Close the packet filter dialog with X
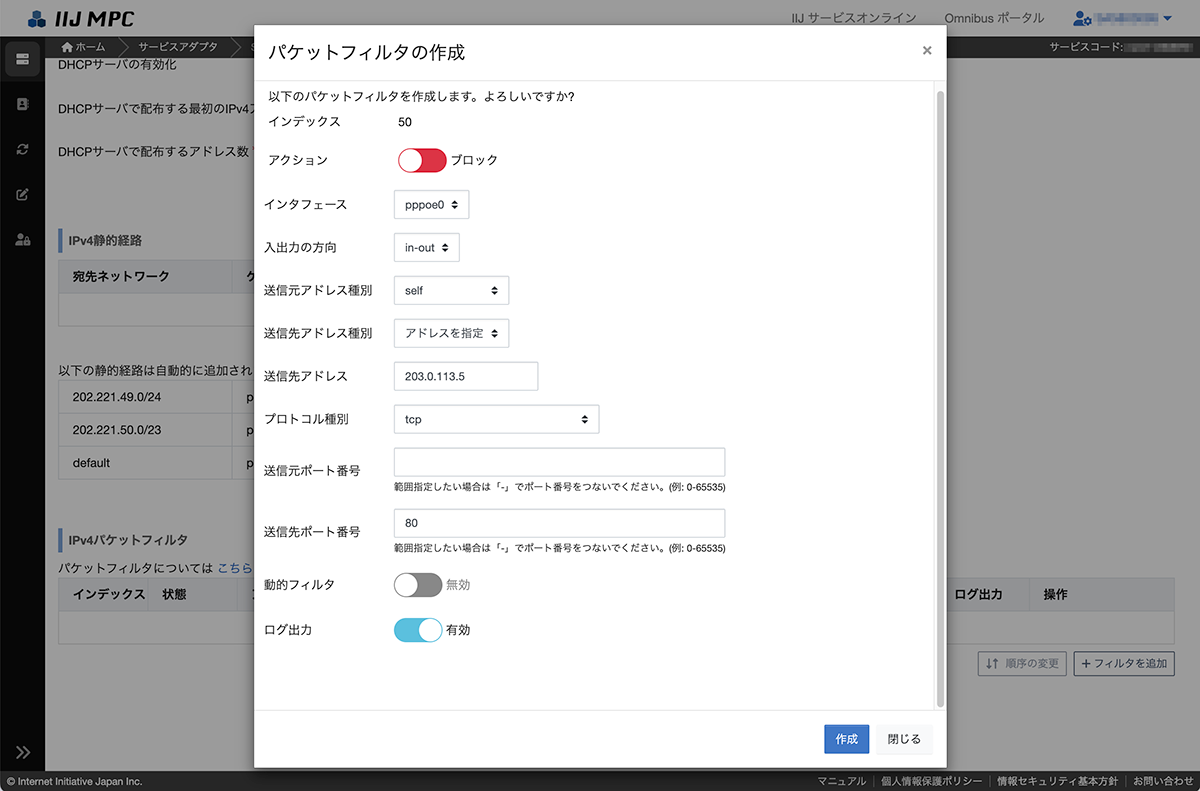 click(x=926, y=50)
